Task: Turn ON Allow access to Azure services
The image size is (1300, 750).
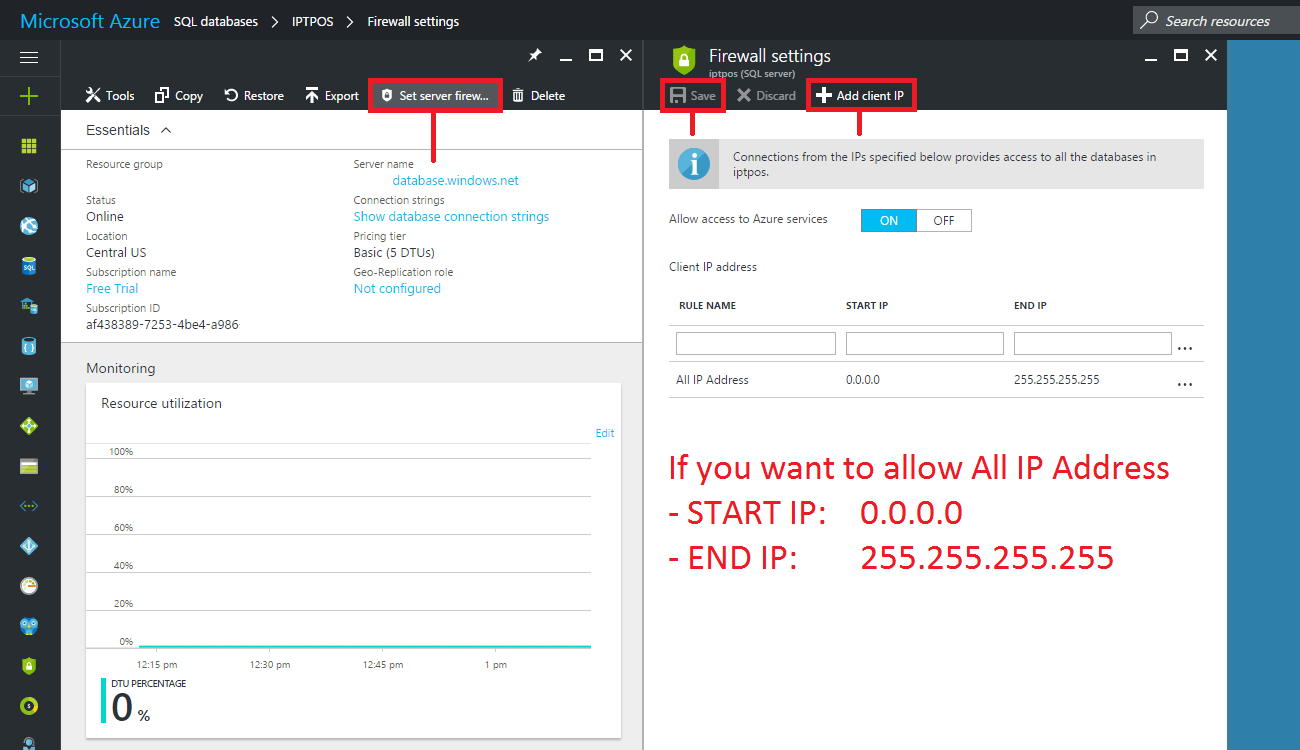Action: click(x=888, y=220)
